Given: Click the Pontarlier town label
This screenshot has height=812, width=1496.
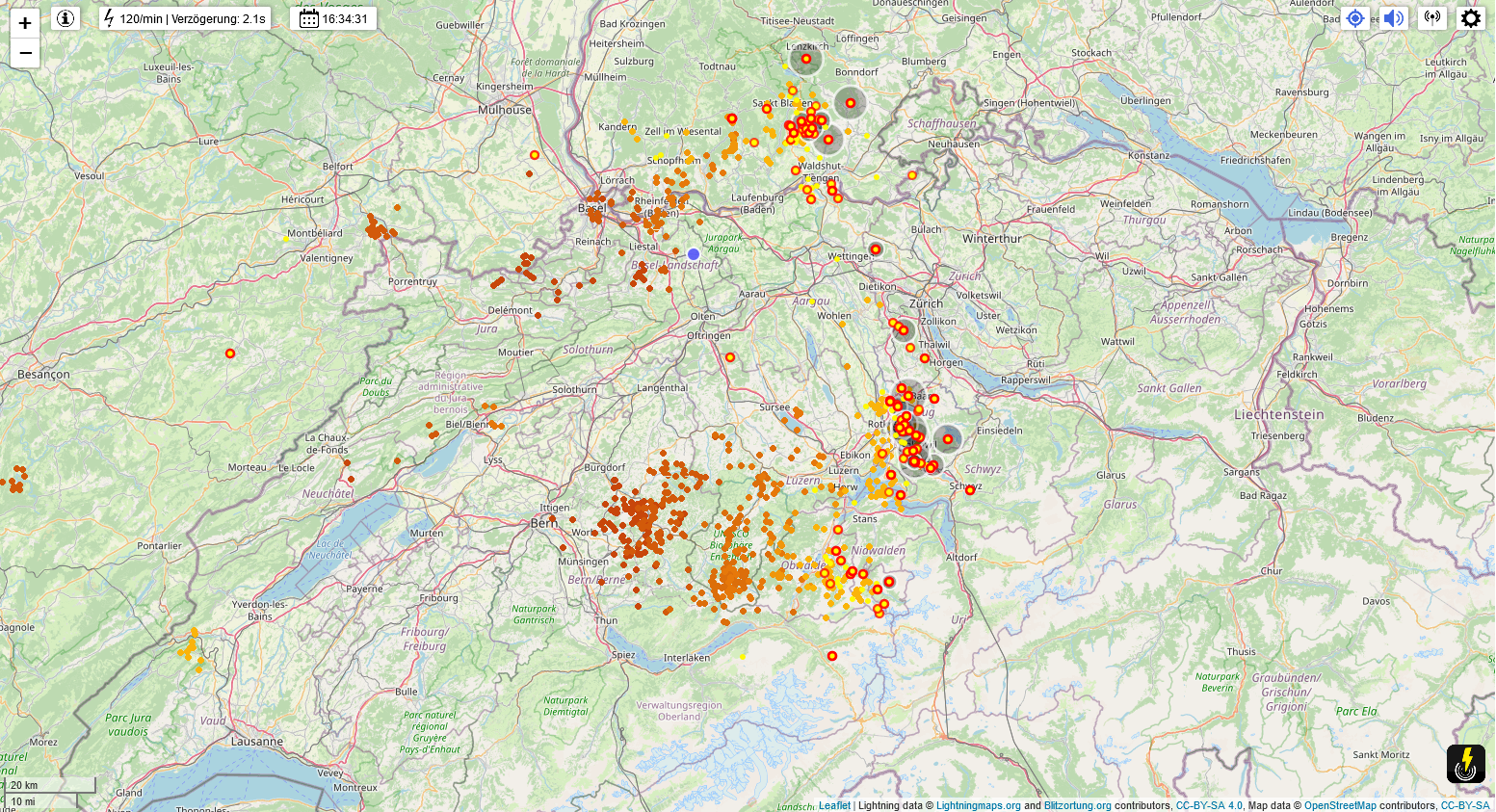Looking at the screenshot, I should tap(160, 546).
